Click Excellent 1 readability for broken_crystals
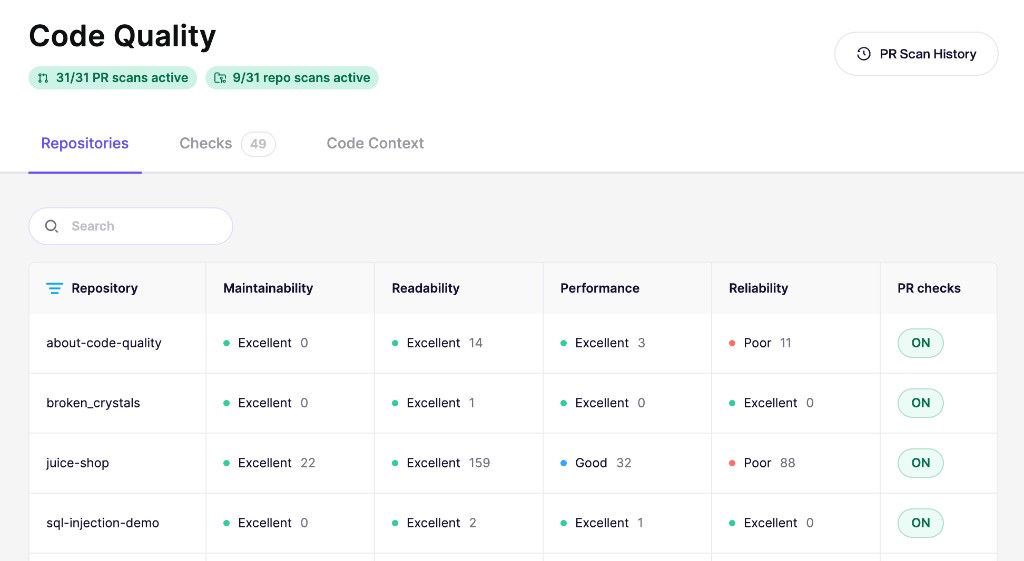 point(433,403)
